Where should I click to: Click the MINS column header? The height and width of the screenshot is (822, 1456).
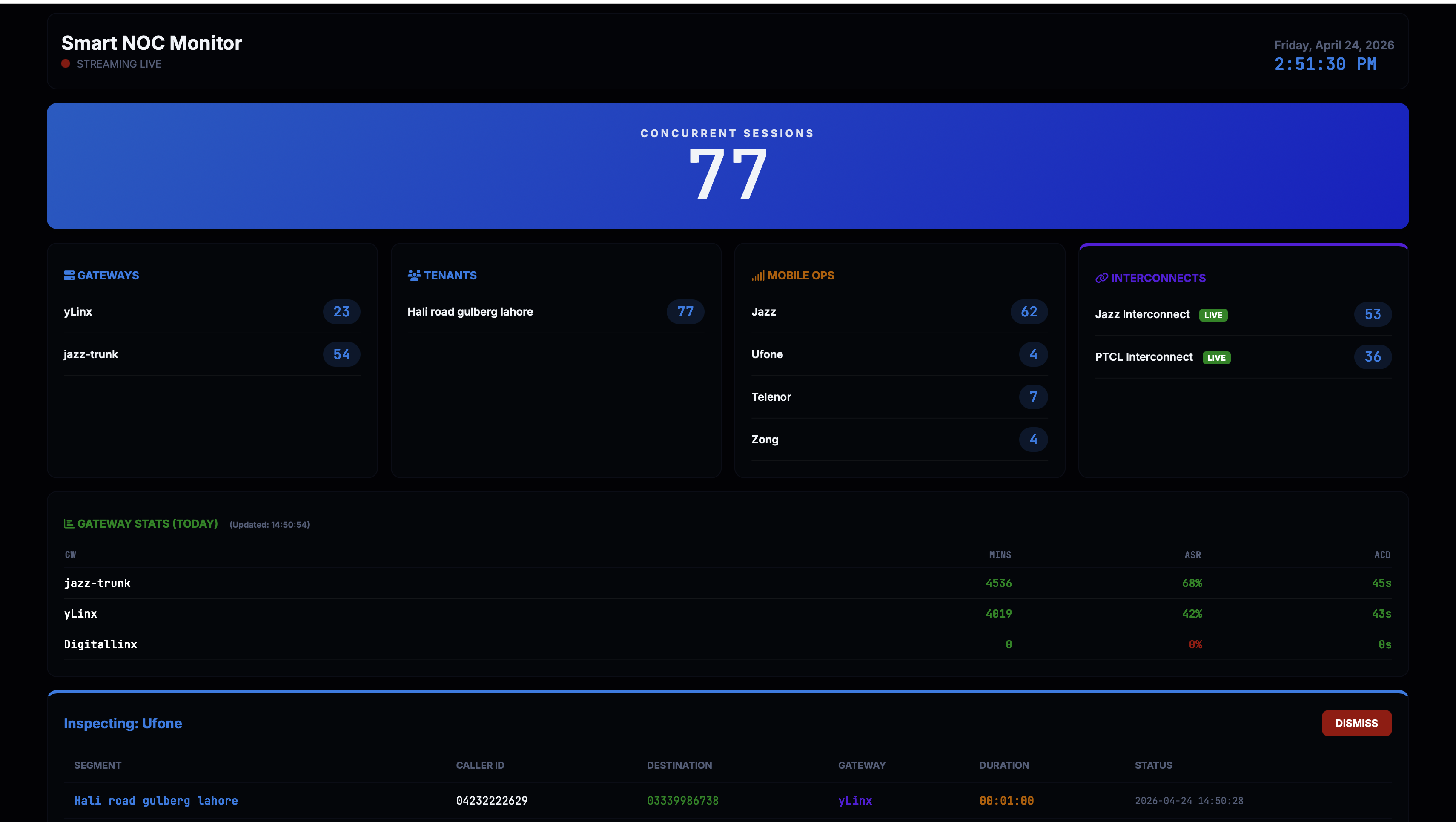pos(1000,555)
